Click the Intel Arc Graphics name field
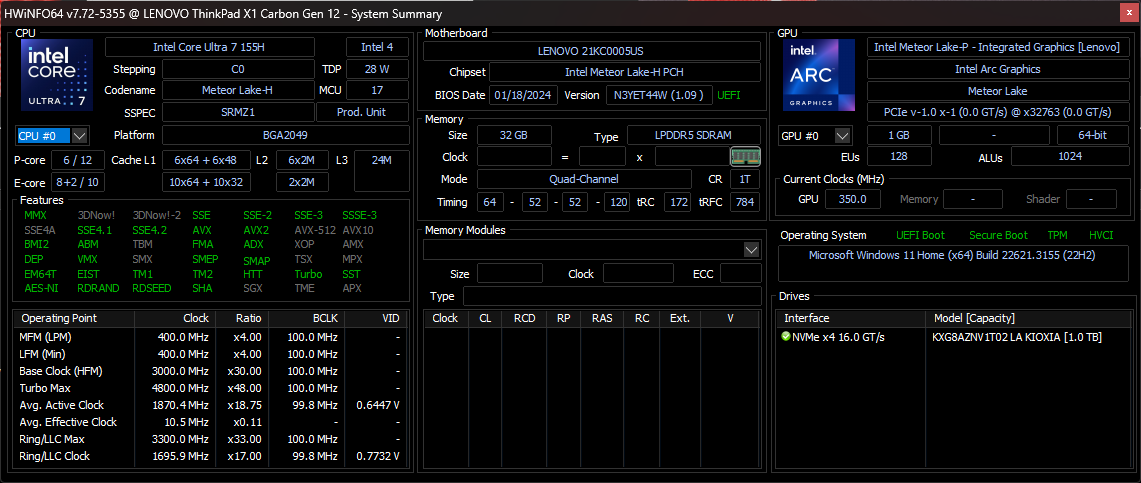 997,69
